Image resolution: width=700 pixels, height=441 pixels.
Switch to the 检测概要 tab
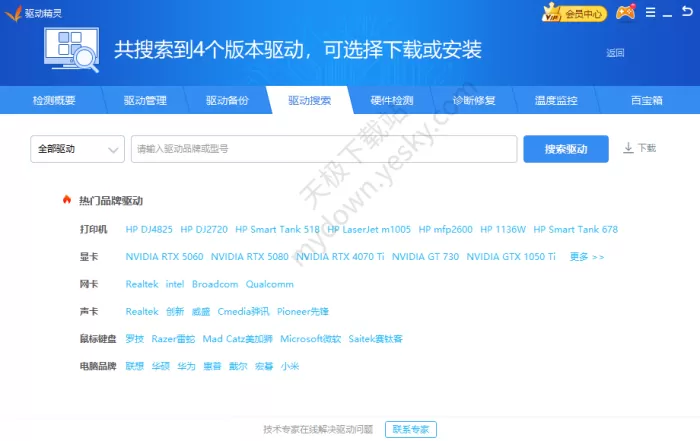pos(54,100)
